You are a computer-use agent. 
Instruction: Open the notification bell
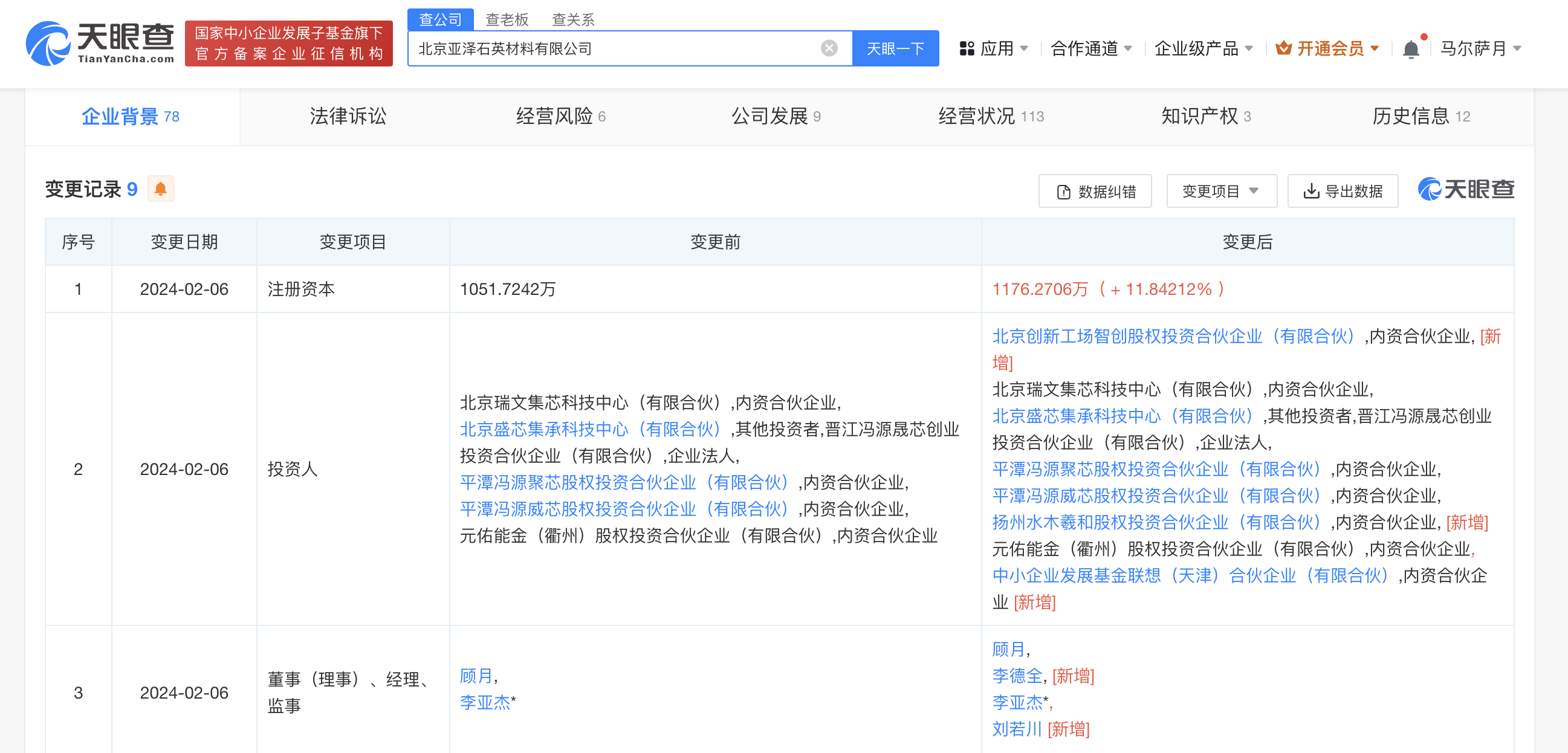[1410, 49]
